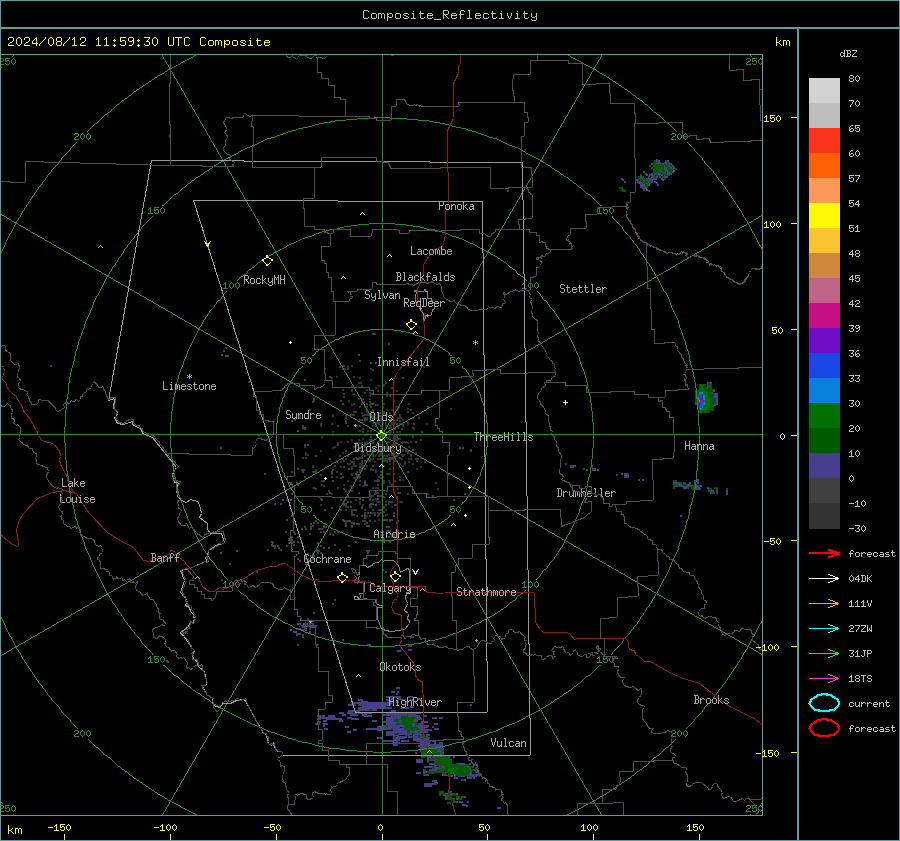
Task: Click the orange 111V arrow in the legend
Action: [824, 603]
